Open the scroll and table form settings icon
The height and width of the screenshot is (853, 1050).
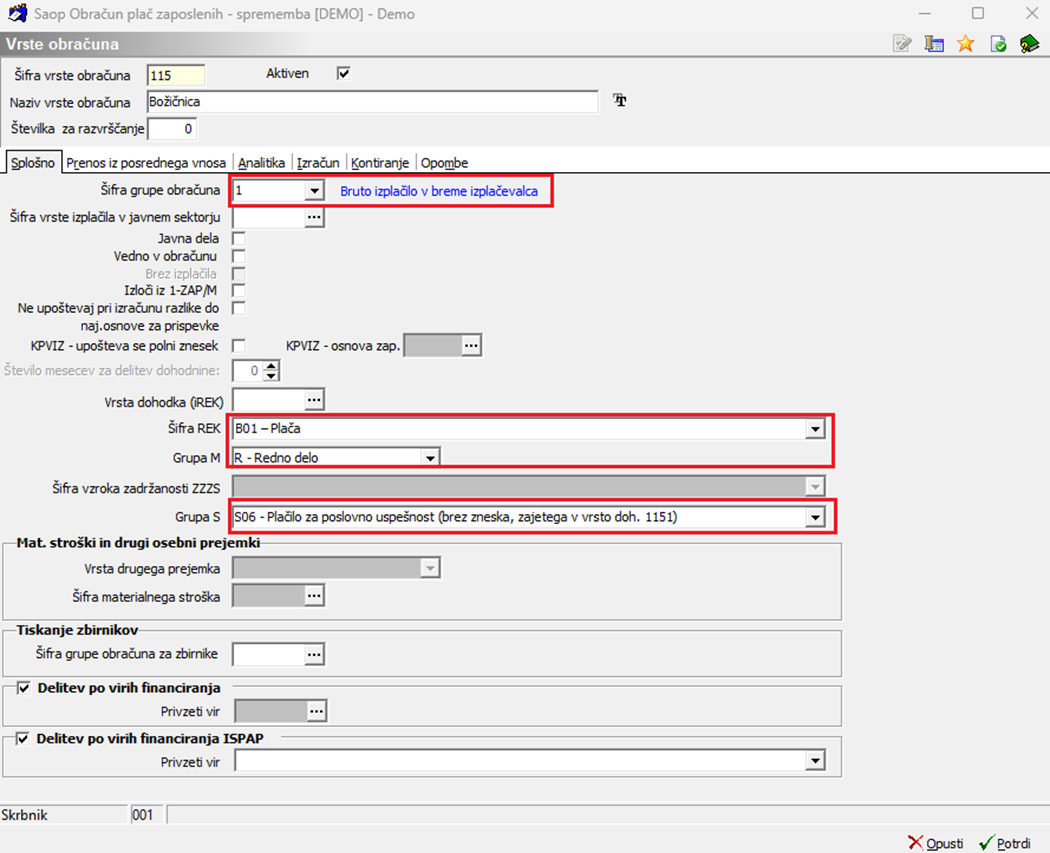[x=934, y=44]
